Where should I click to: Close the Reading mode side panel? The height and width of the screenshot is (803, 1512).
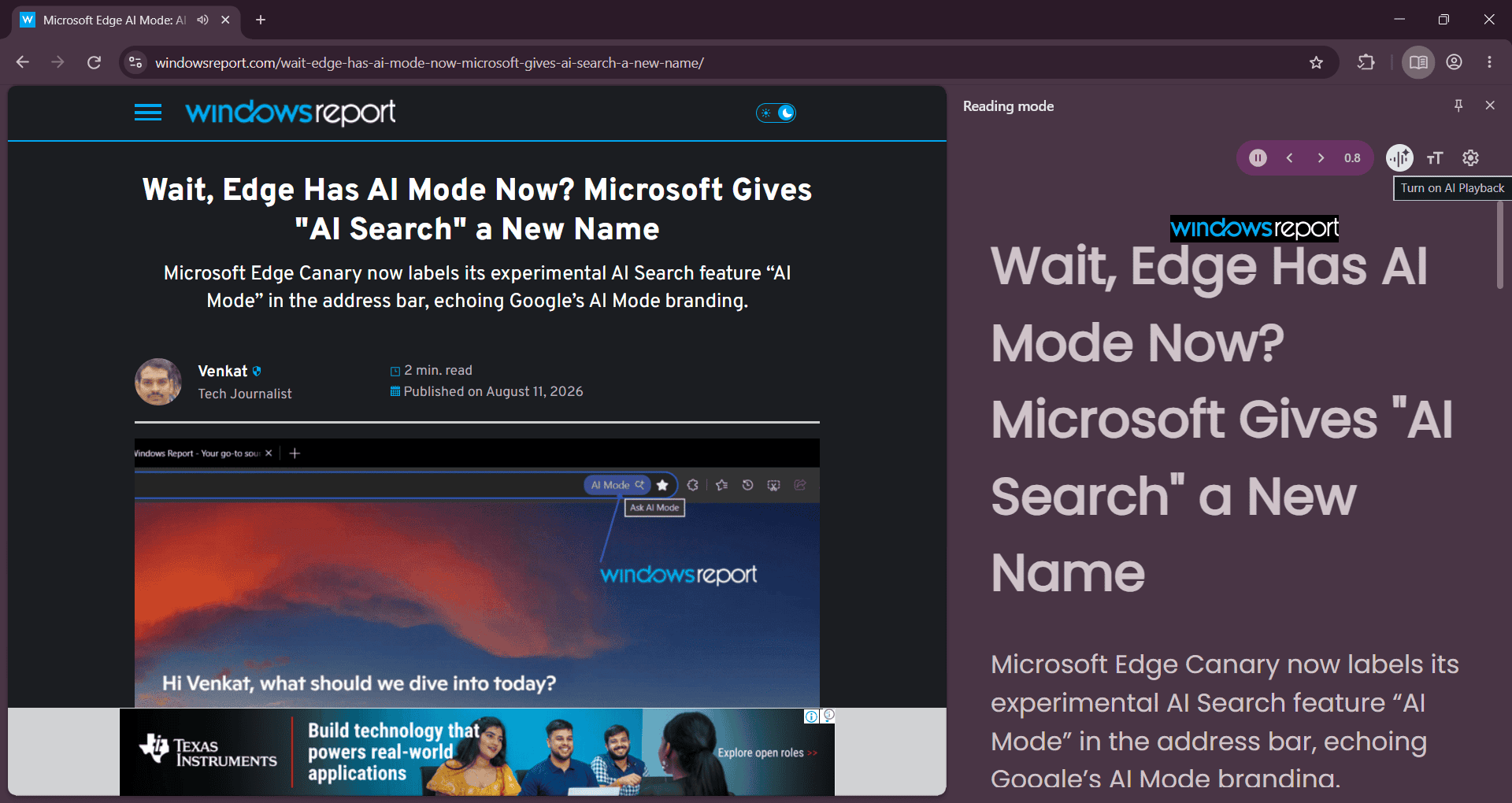coord(1490,105)
